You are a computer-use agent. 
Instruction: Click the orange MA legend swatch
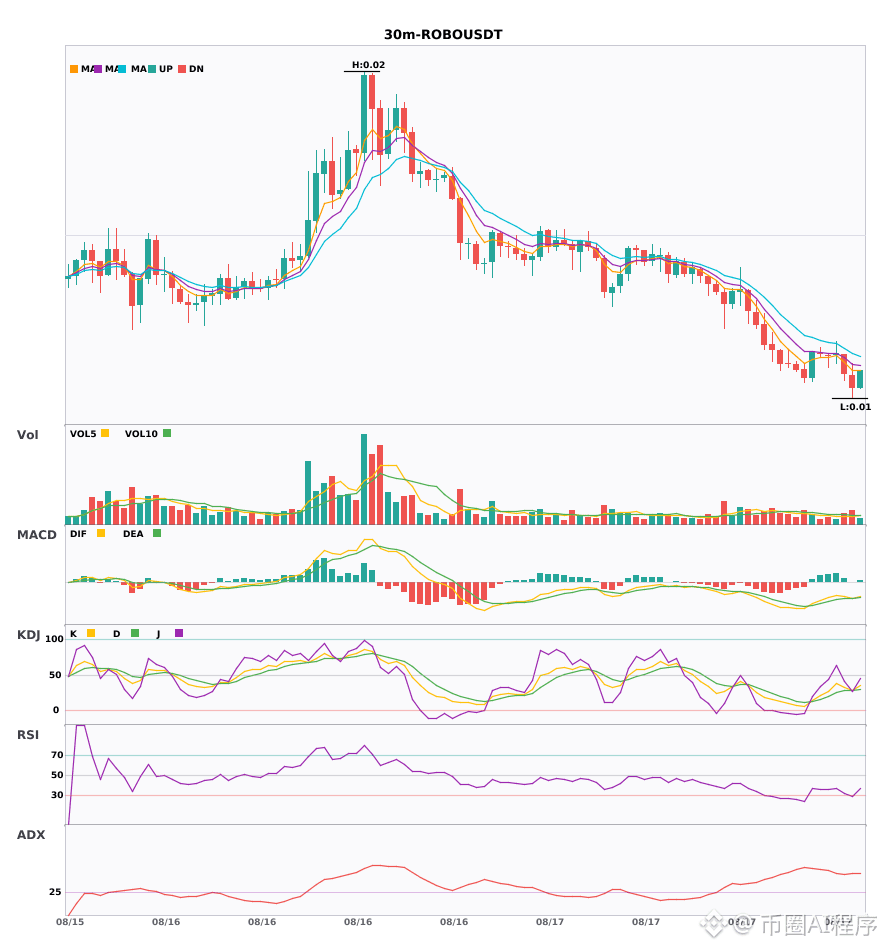74,69
